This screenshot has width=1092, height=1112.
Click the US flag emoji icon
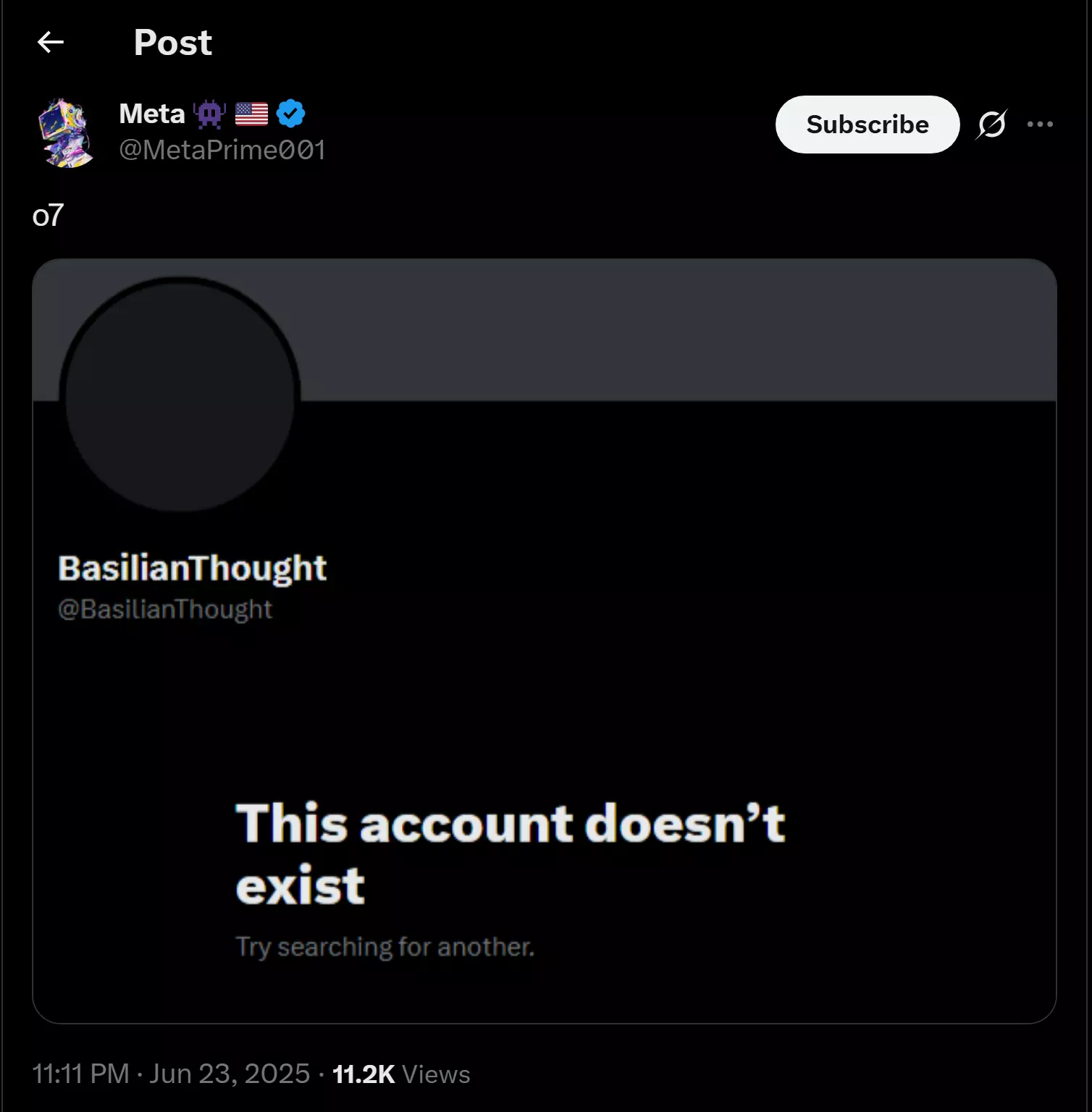point(251,114)
